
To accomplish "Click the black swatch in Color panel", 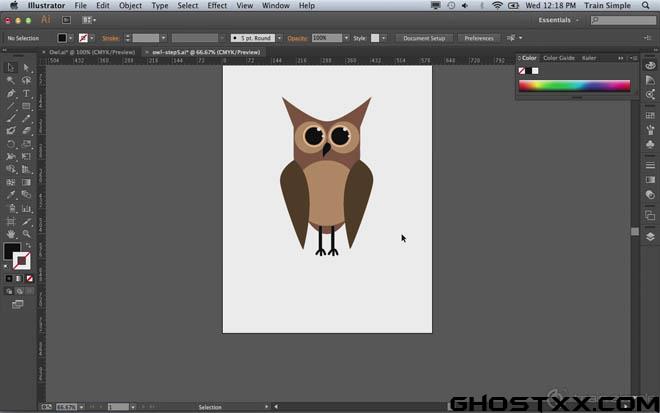I will point(528,71).
